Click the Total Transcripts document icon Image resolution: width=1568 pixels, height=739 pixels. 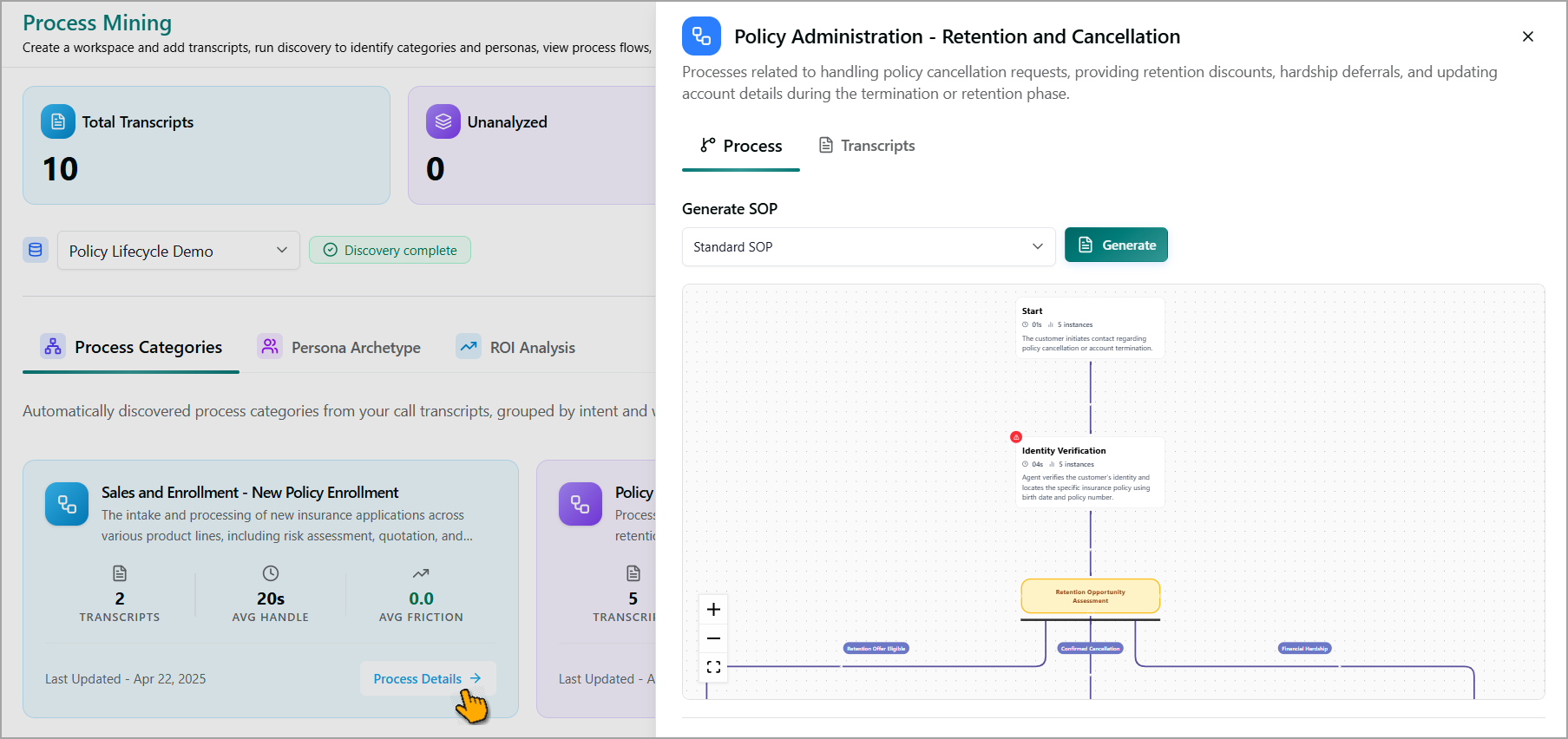pos(58,121)
